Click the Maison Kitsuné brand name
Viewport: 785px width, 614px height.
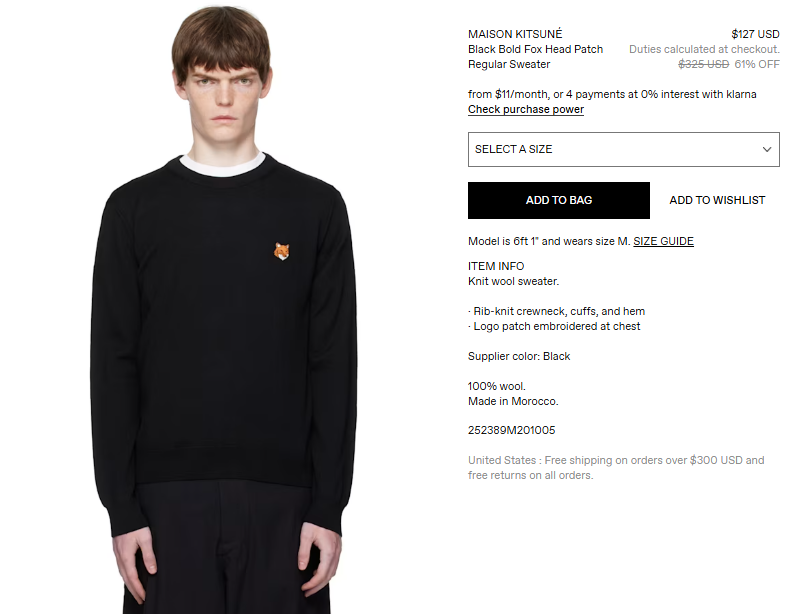tap(515, 34)
